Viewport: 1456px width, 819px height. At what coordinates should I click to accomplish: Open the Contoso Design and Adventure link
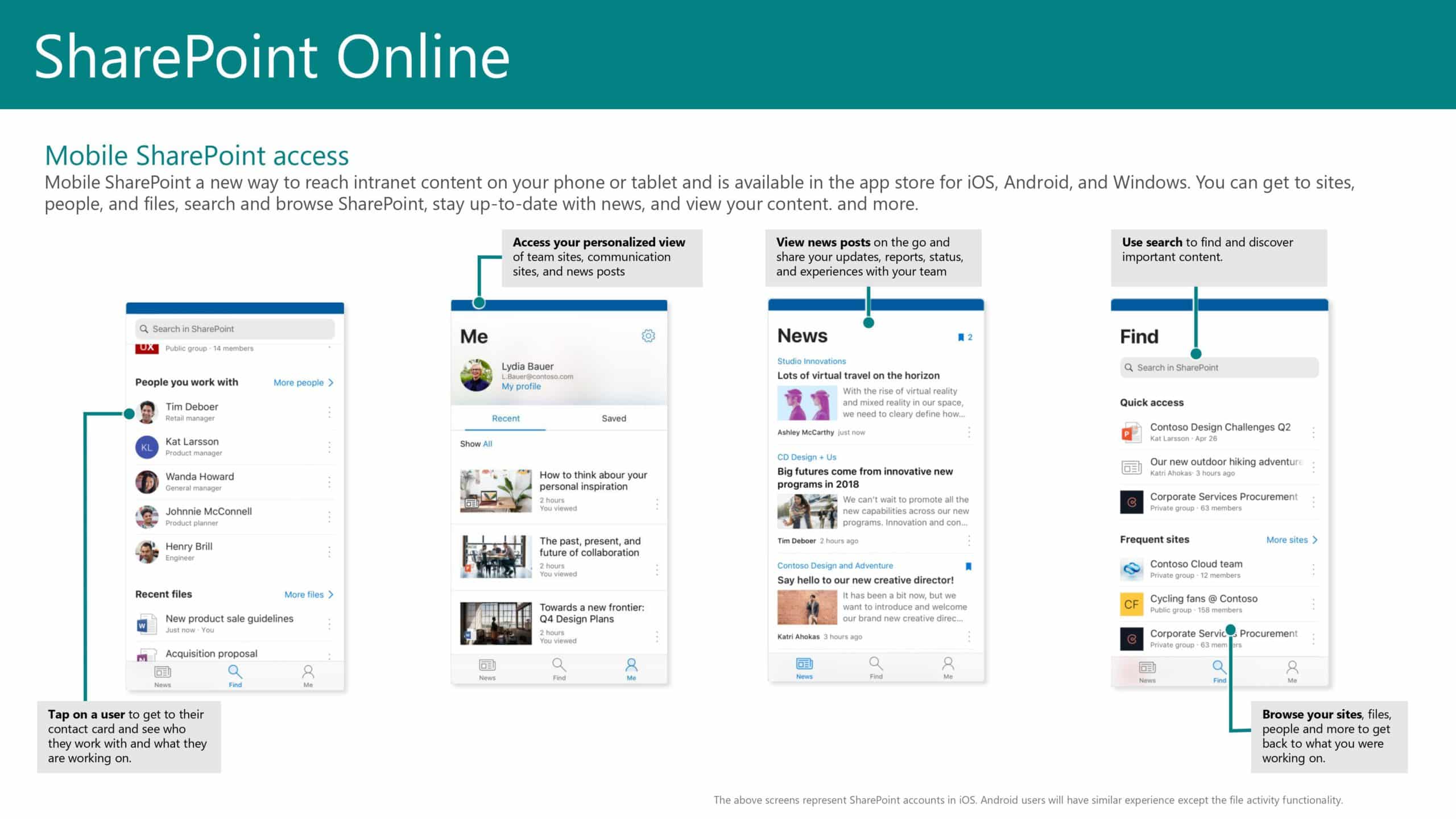pos(835,565)
